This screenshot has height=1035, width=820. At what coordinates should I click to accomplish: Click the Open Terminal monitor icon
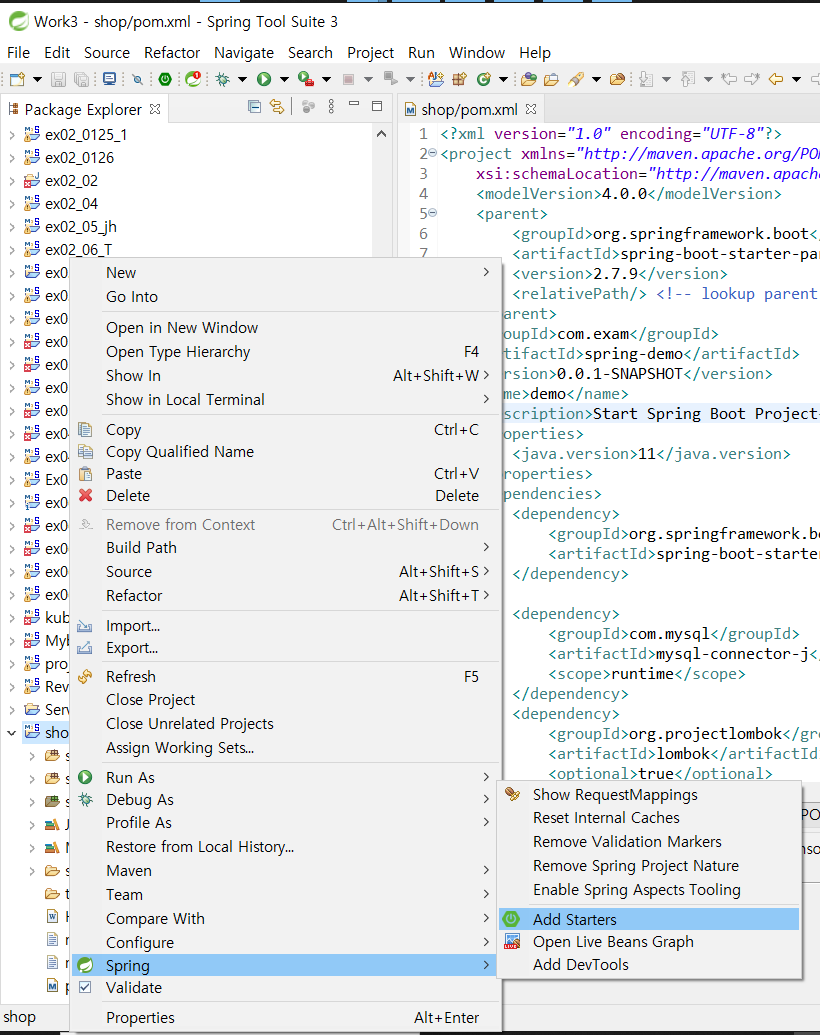109,79
